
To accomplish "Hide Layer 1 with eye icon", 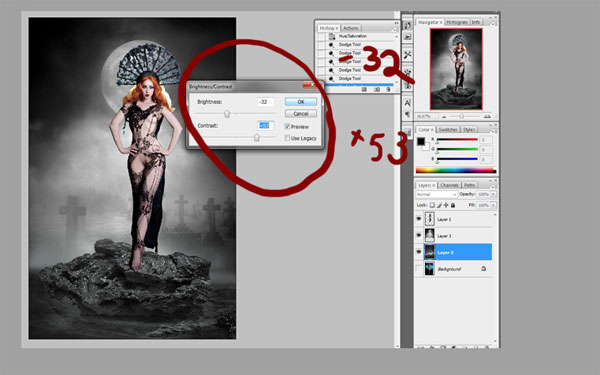I will pyautogui.click(x=419, y=219).
